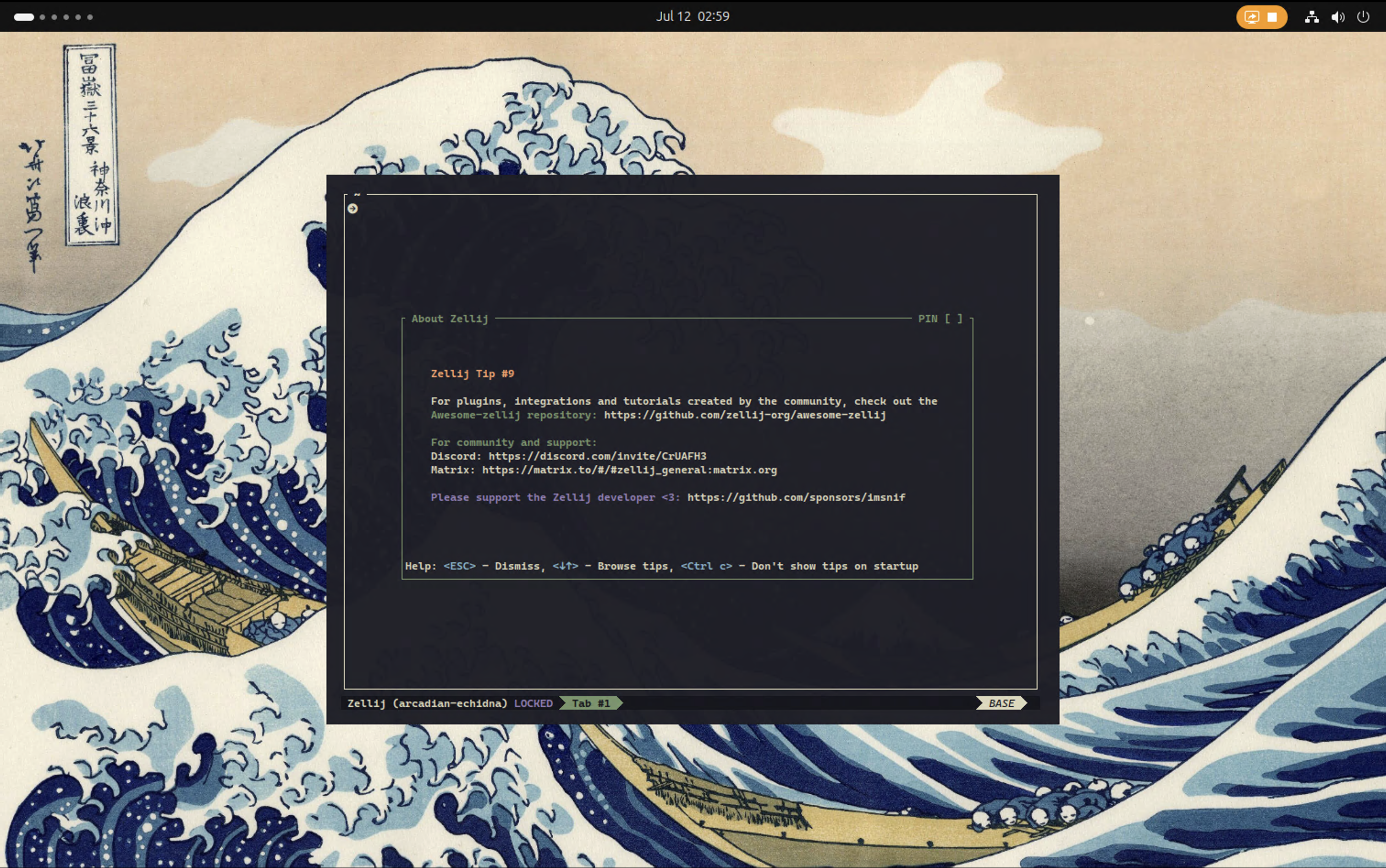Viewport: 1386px width, 868px height.
Task: Click the active workspace indicator pill
Action: (x=24, y=16)
